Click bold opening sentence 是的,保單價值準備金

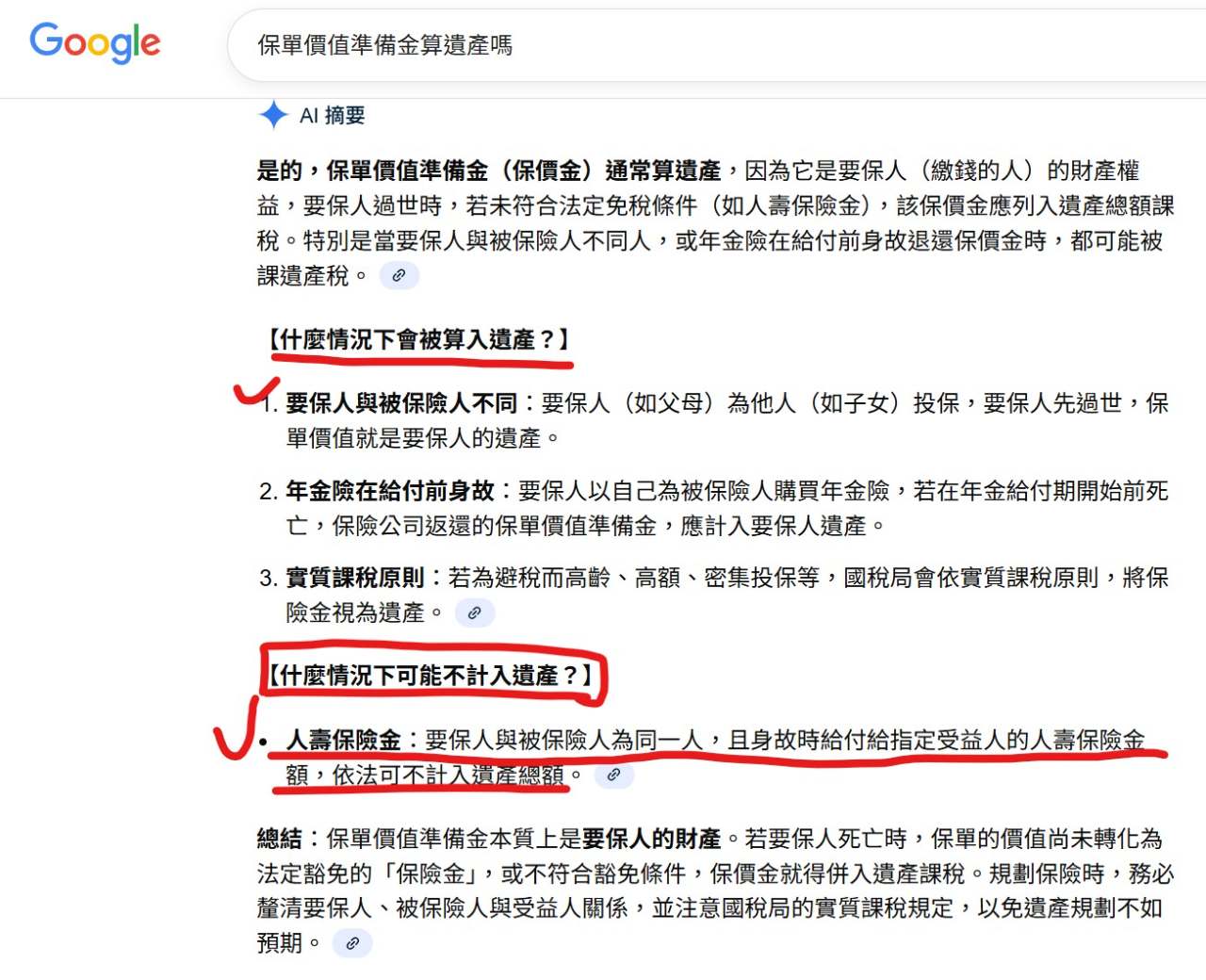tap(489, 171)
